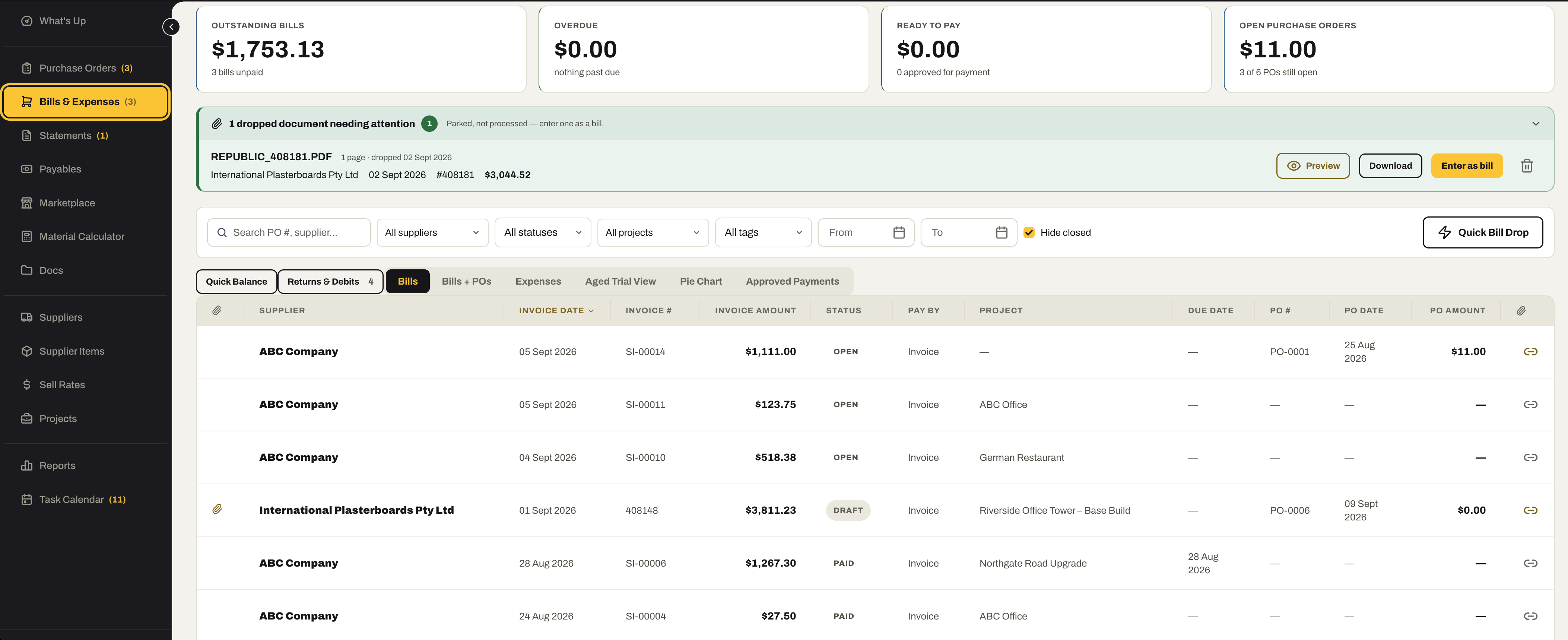
Task: Click Enter as bill button
Action: click(x=1466, y=166)
